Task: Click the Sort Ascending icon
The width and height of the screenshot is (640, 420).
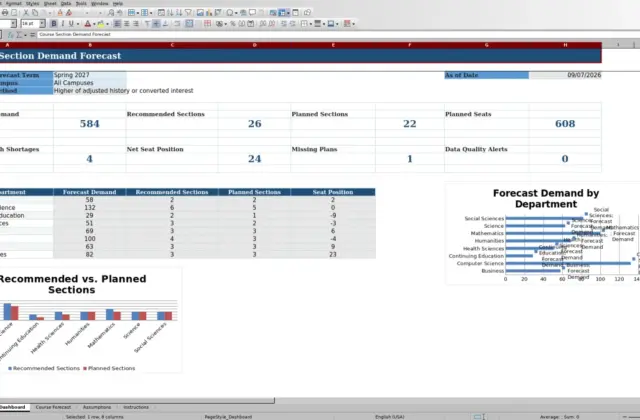Action: (170, 13)
